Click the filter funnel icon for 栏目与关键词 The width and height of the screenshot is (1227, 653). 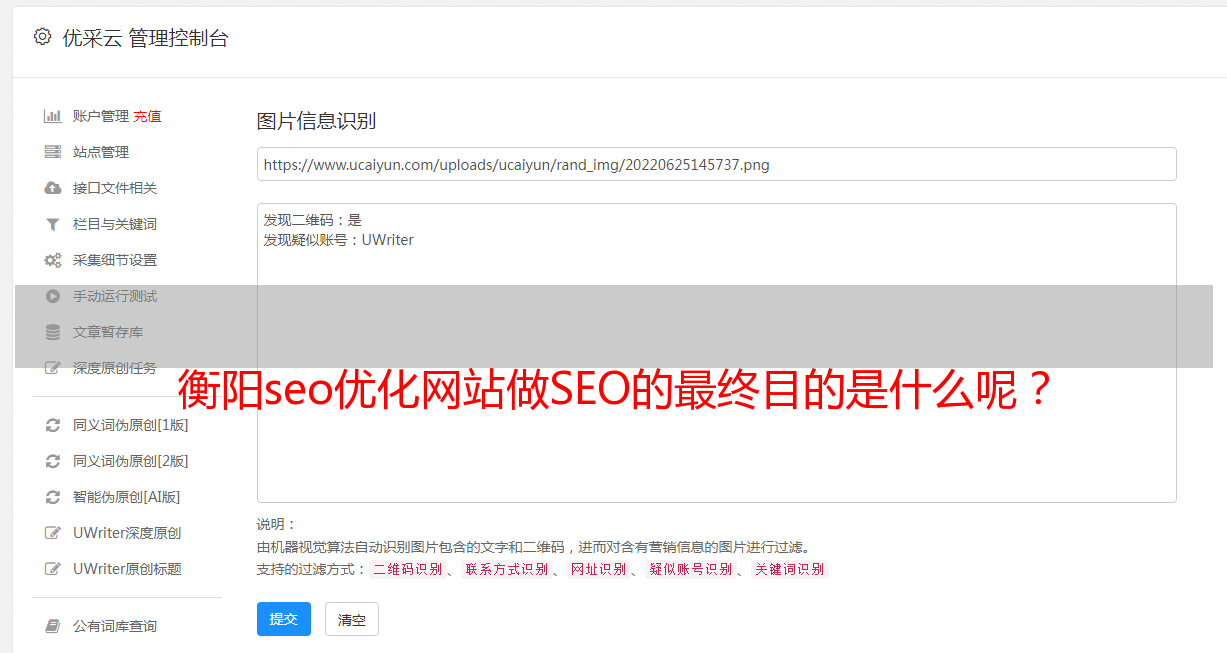pos(53,224)
